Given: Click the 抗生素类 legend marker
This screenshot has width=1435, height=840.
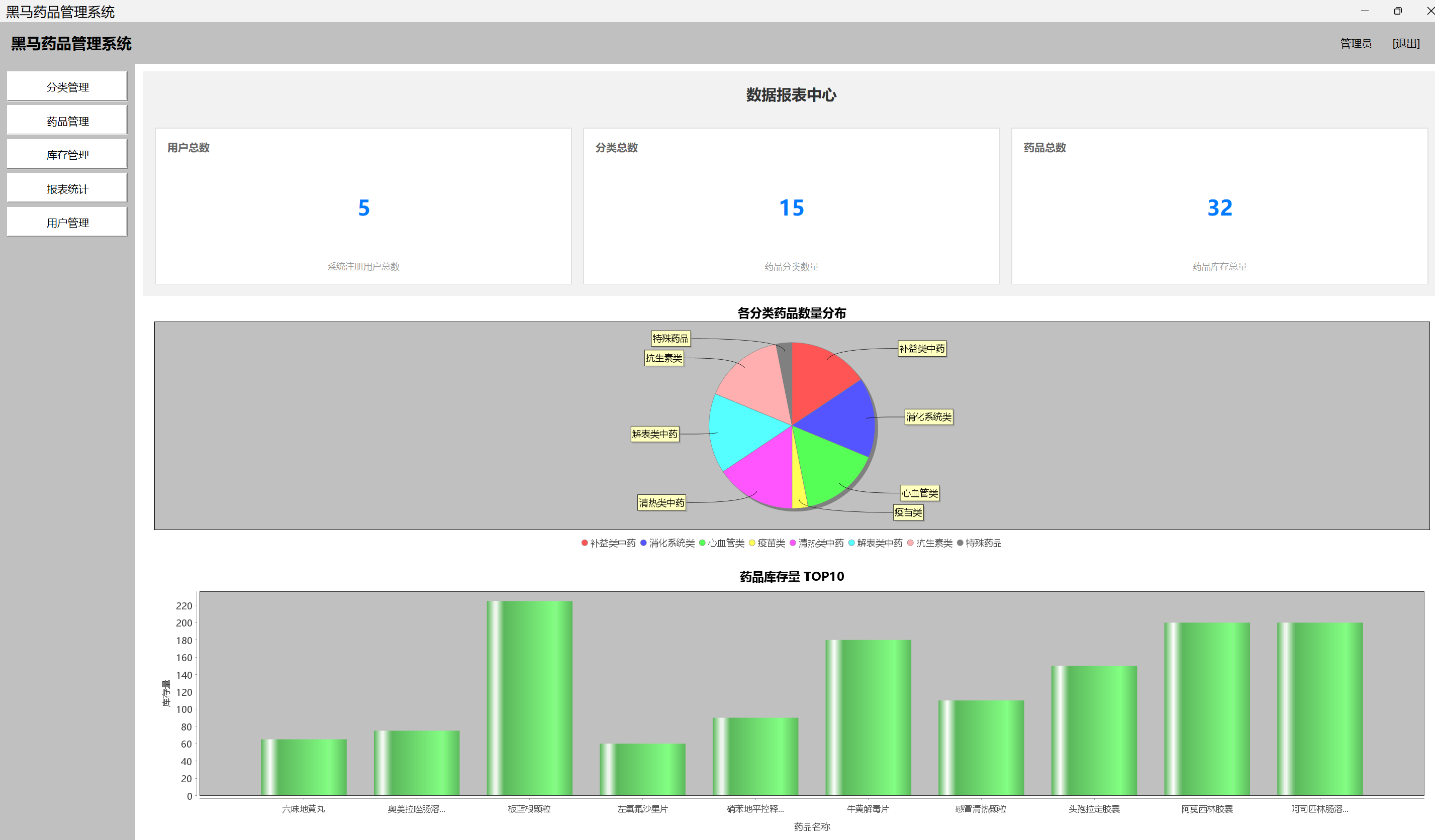Looking at the screenshot, I should tap(911, 543).
